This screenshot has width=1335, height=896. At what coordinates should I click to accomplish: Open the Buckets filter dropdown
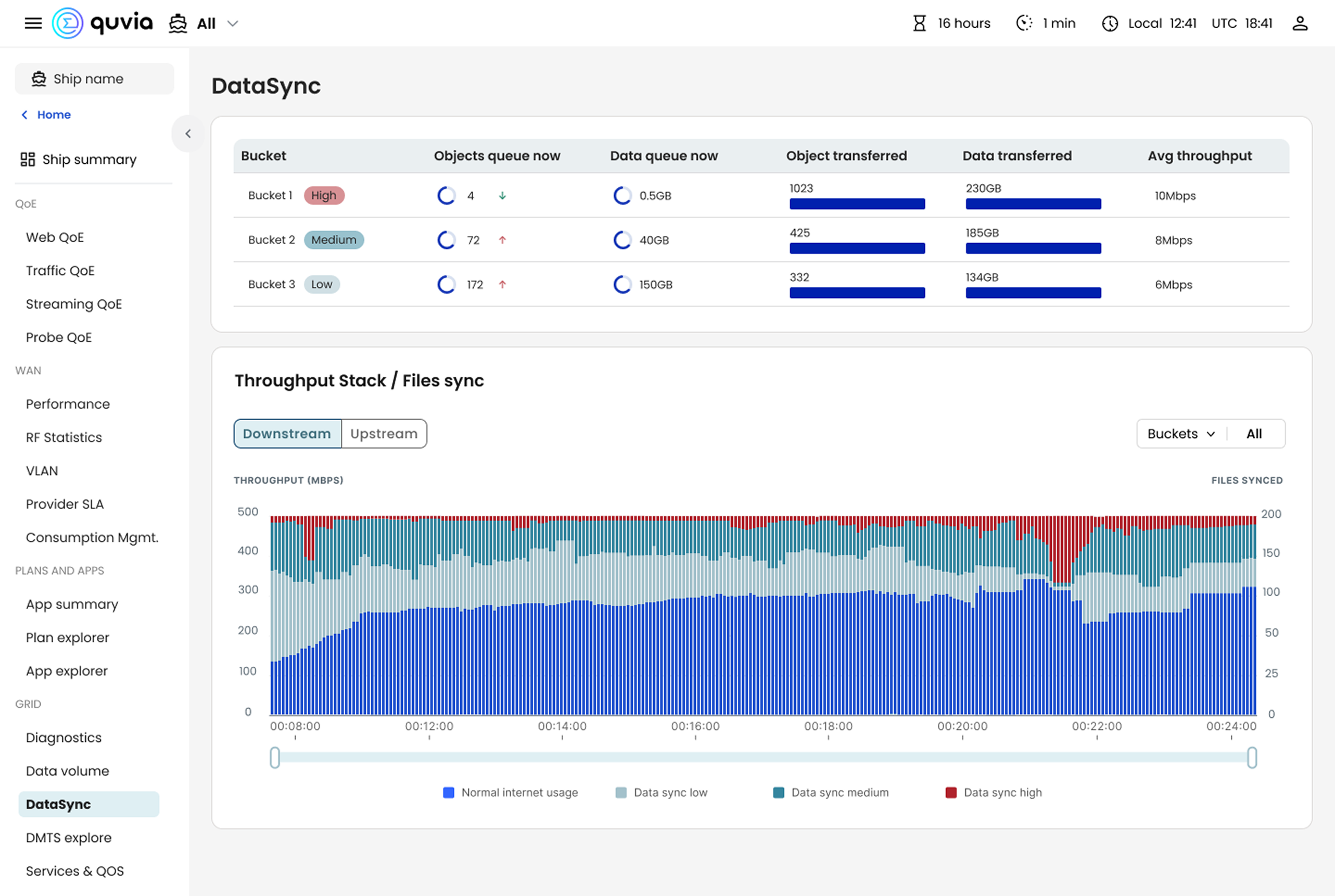click(x=1181, y=434)
